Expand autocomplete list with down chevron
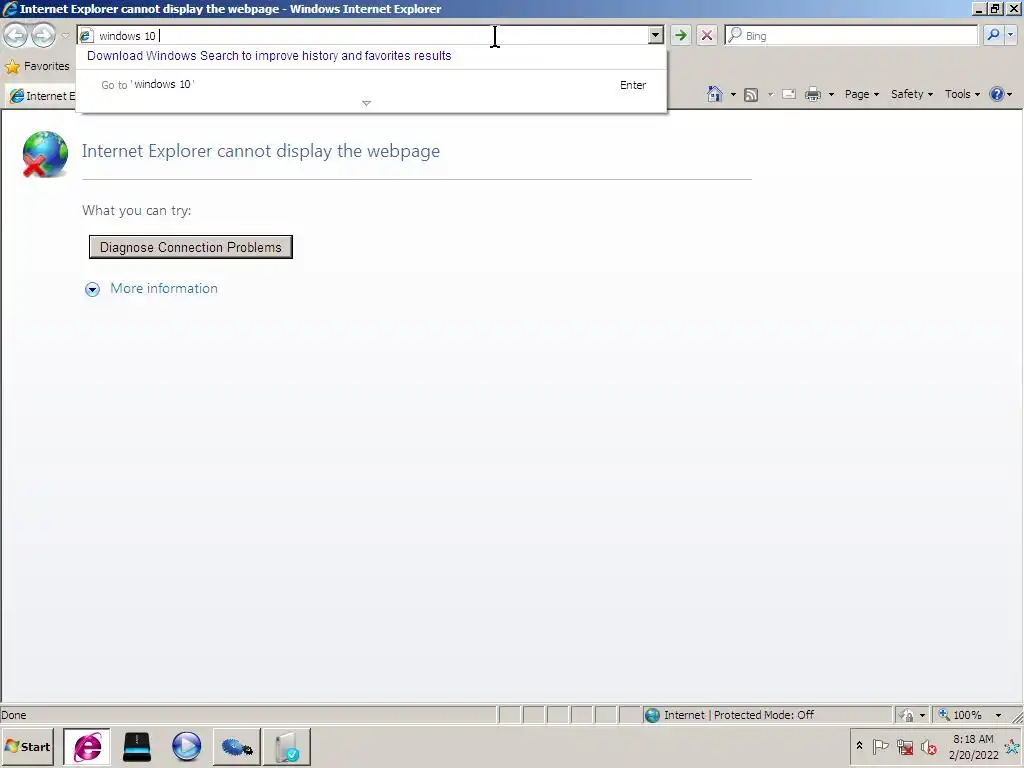The width and height of the screenshot is (1024, 768). pos(366,103)
